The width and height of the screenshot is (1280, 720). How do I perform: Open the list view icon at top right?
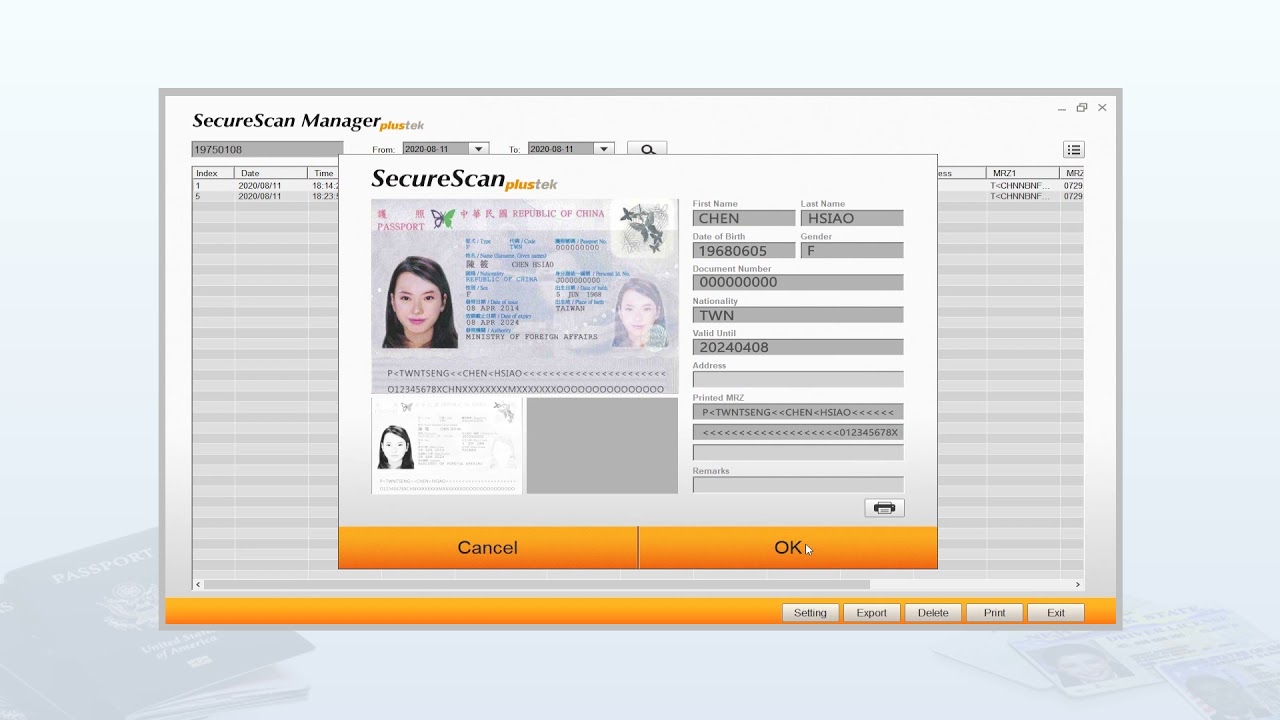pos(1073,149)
